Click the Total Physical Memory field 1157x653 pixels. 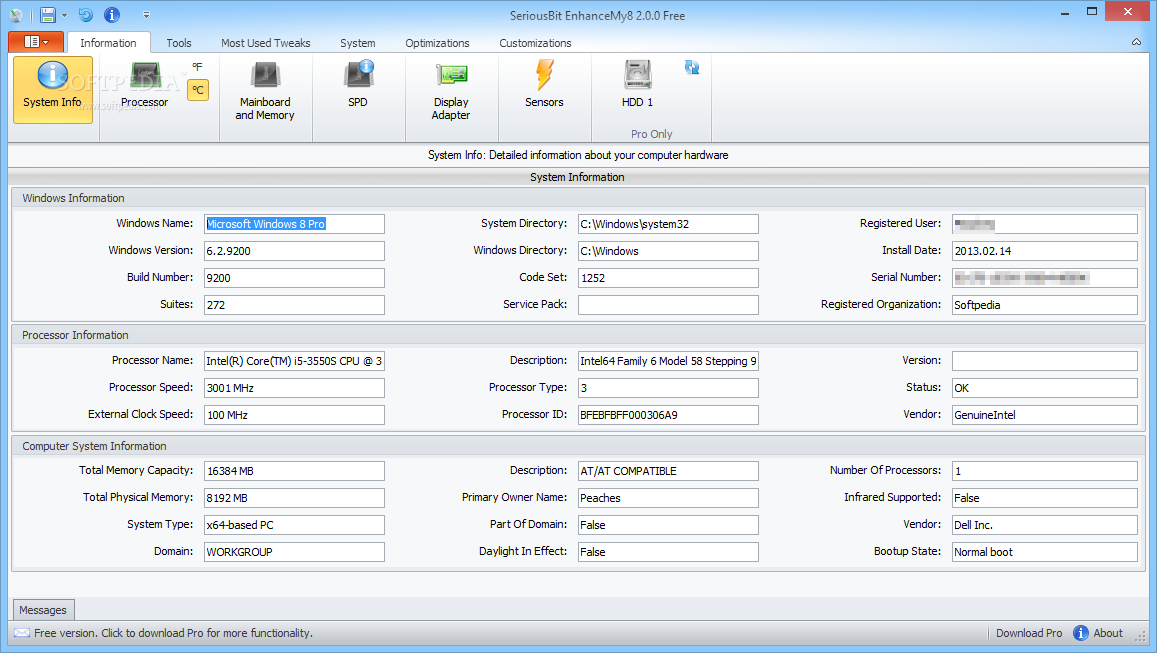(294, 498)
